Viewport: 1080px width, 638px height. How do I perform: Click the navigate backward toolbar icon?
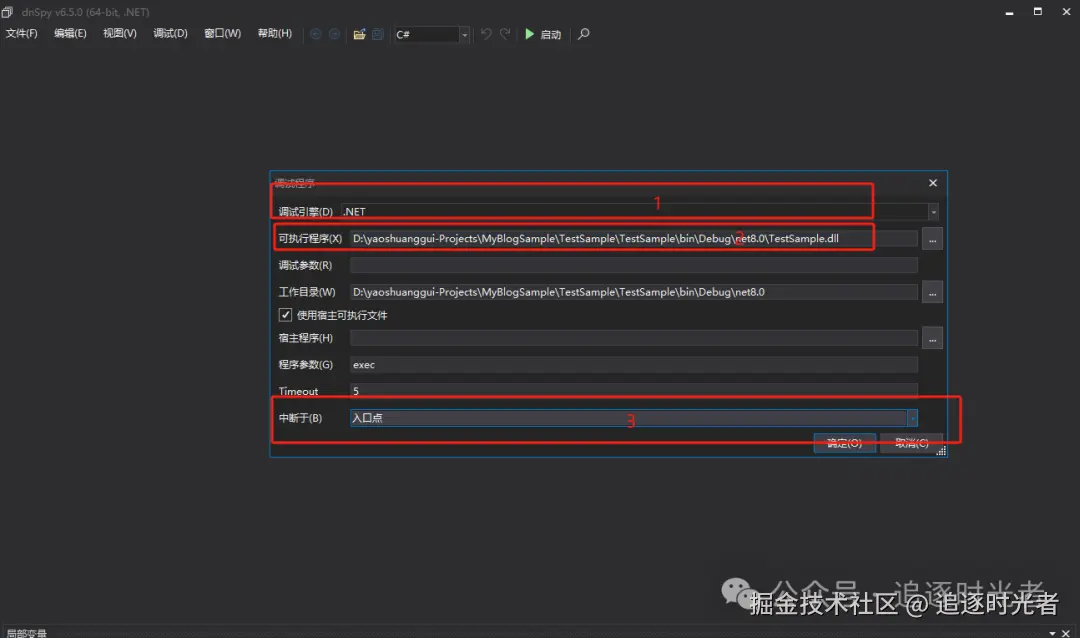[x=315, y=34]
